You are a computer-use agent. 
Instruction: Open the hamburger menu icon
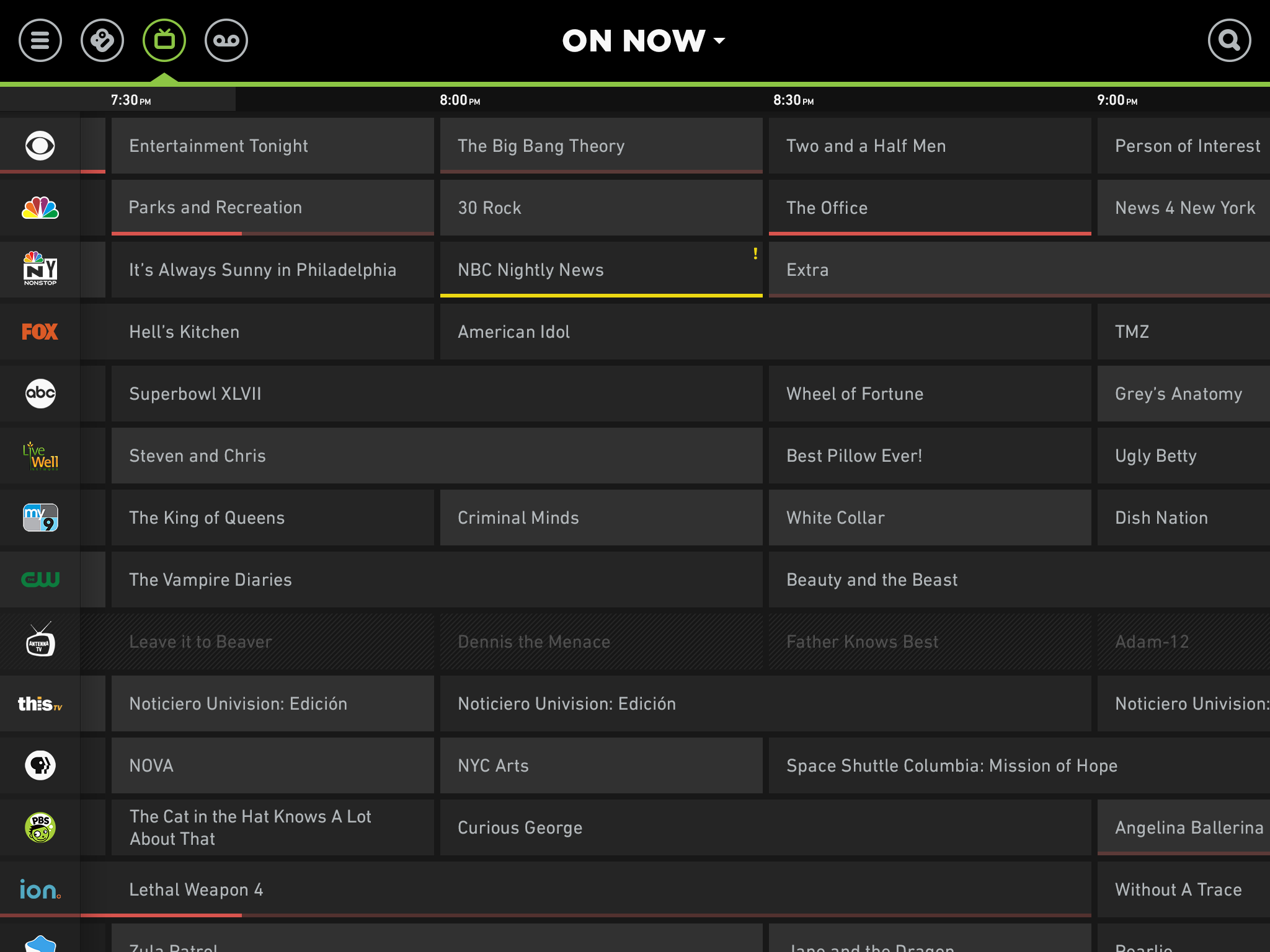tap(40, 41)
